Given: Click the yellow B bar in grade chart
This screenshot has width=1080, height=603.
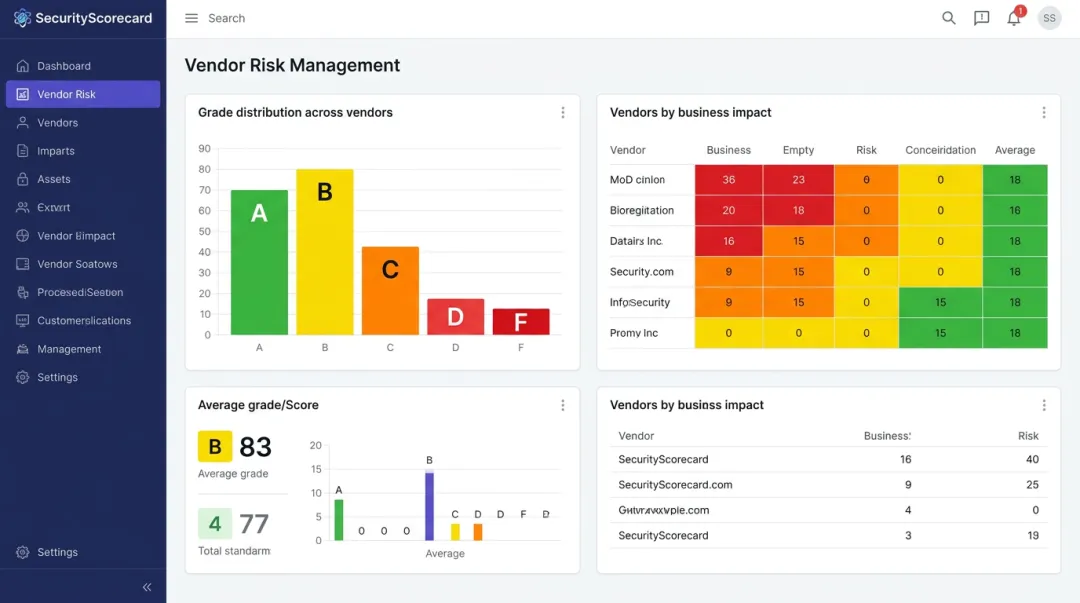Looking at the screenshot, I should click(324, 252).
